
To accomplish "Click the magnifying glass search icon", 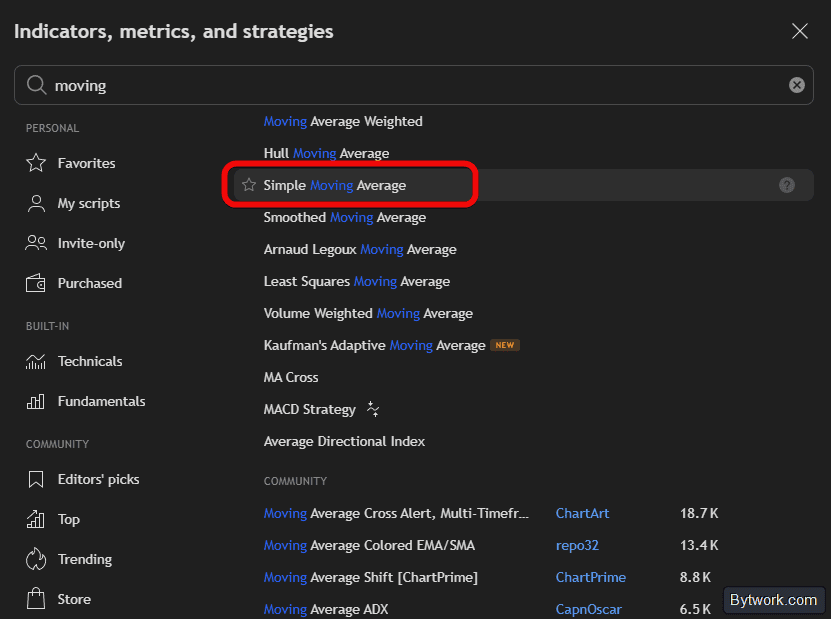I will point(37,85).
